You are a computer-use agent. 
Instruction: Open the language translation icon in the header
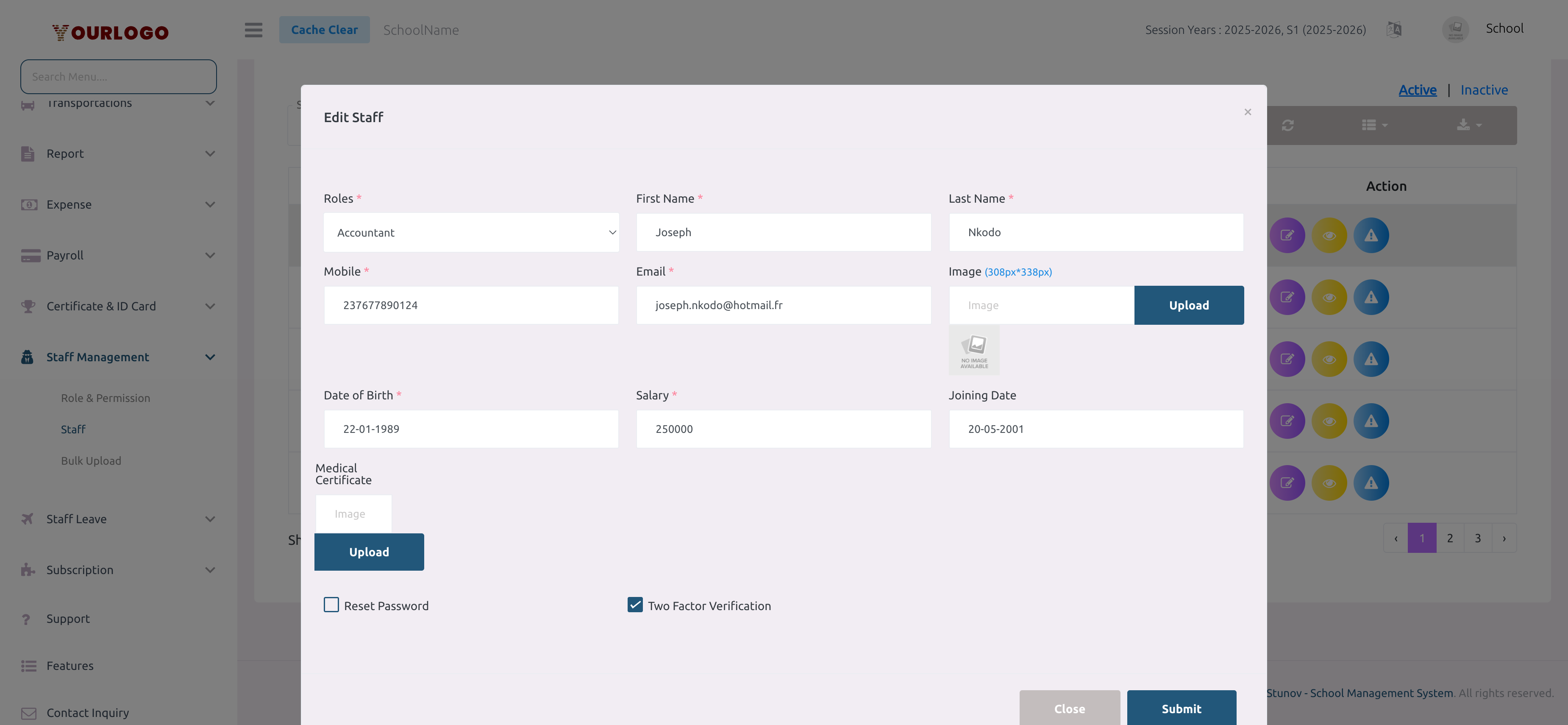[x=1394, y=28]
